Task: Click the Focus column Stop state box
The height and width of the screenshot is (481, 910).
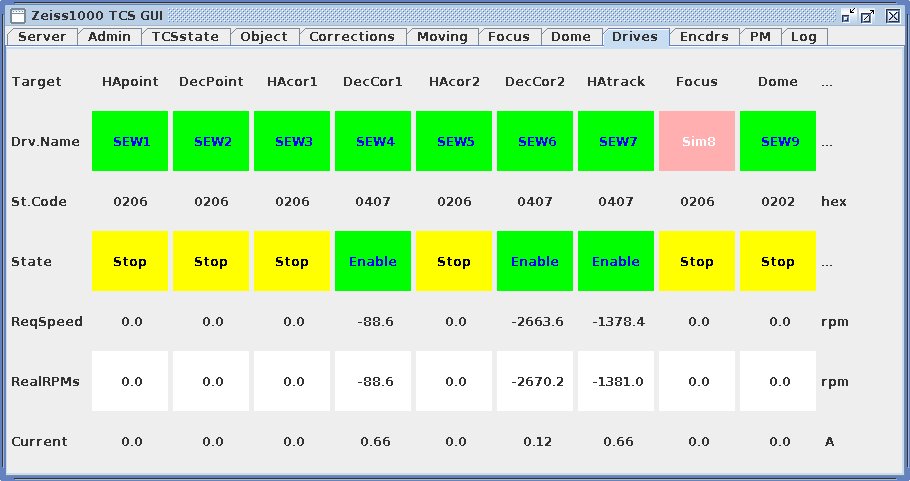Action: coord(697,261)
